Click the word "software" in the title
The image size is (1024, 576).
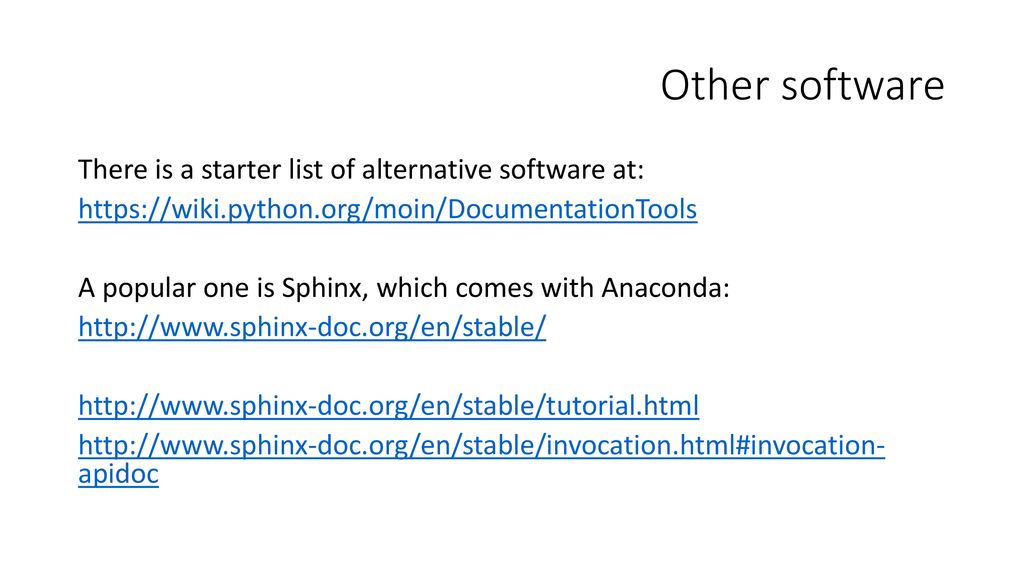click(x=863, y=86)
